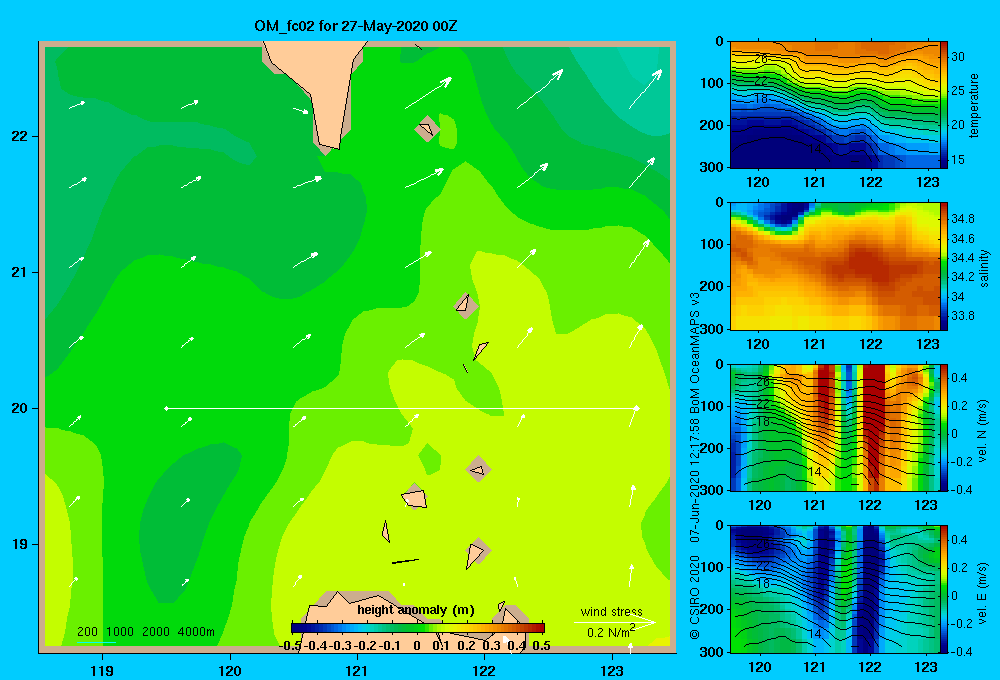The width and height of the screenshot is (1000, 680).
Task: Click latitude label 19 on main map
Action: coord(20,544)
